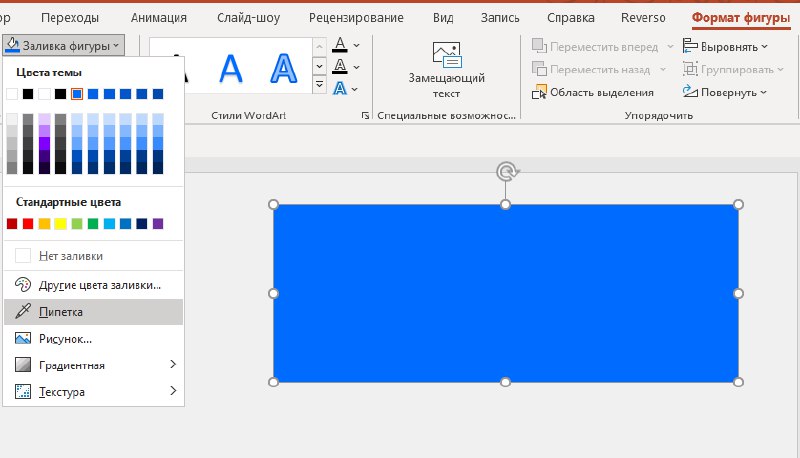Open the Рецензирование tab
Viewport: 800px width, 458px height.
point(356,18)
